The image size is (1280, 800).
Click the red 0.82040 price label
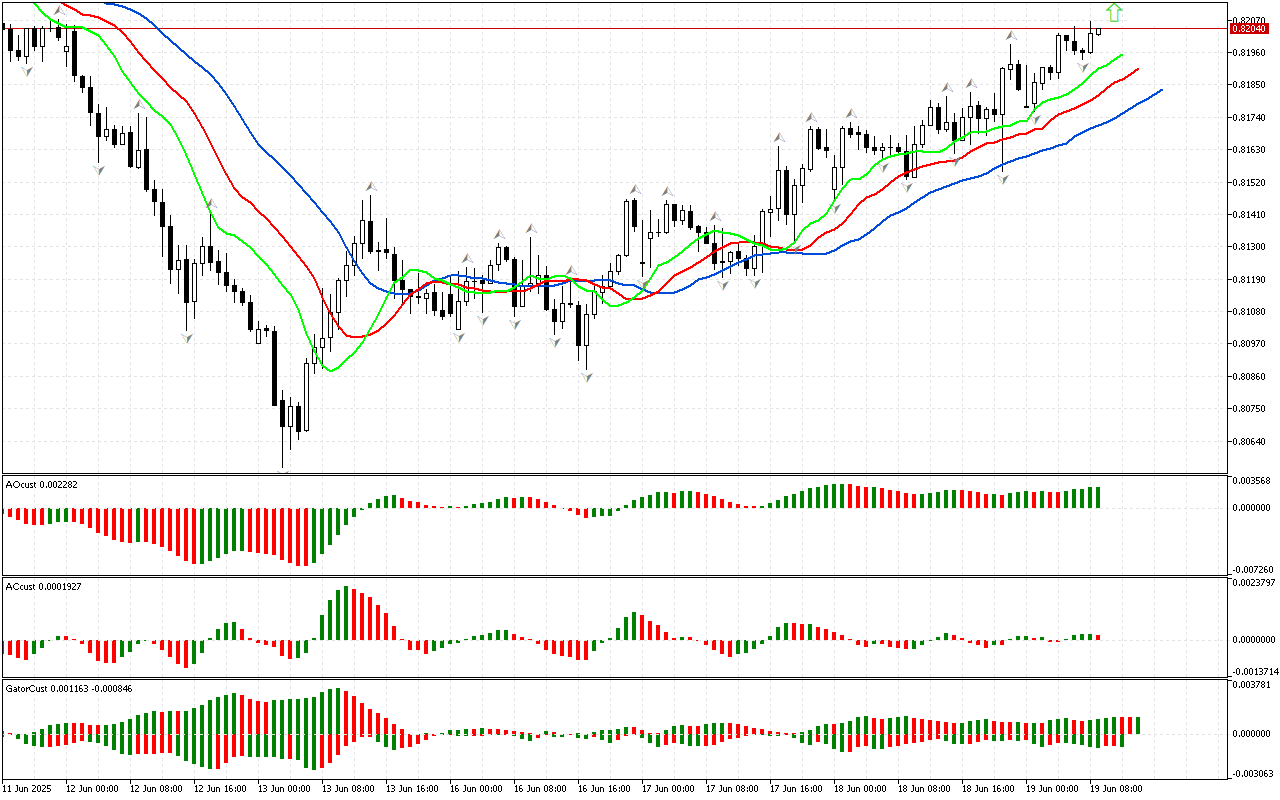point(1249,29)
